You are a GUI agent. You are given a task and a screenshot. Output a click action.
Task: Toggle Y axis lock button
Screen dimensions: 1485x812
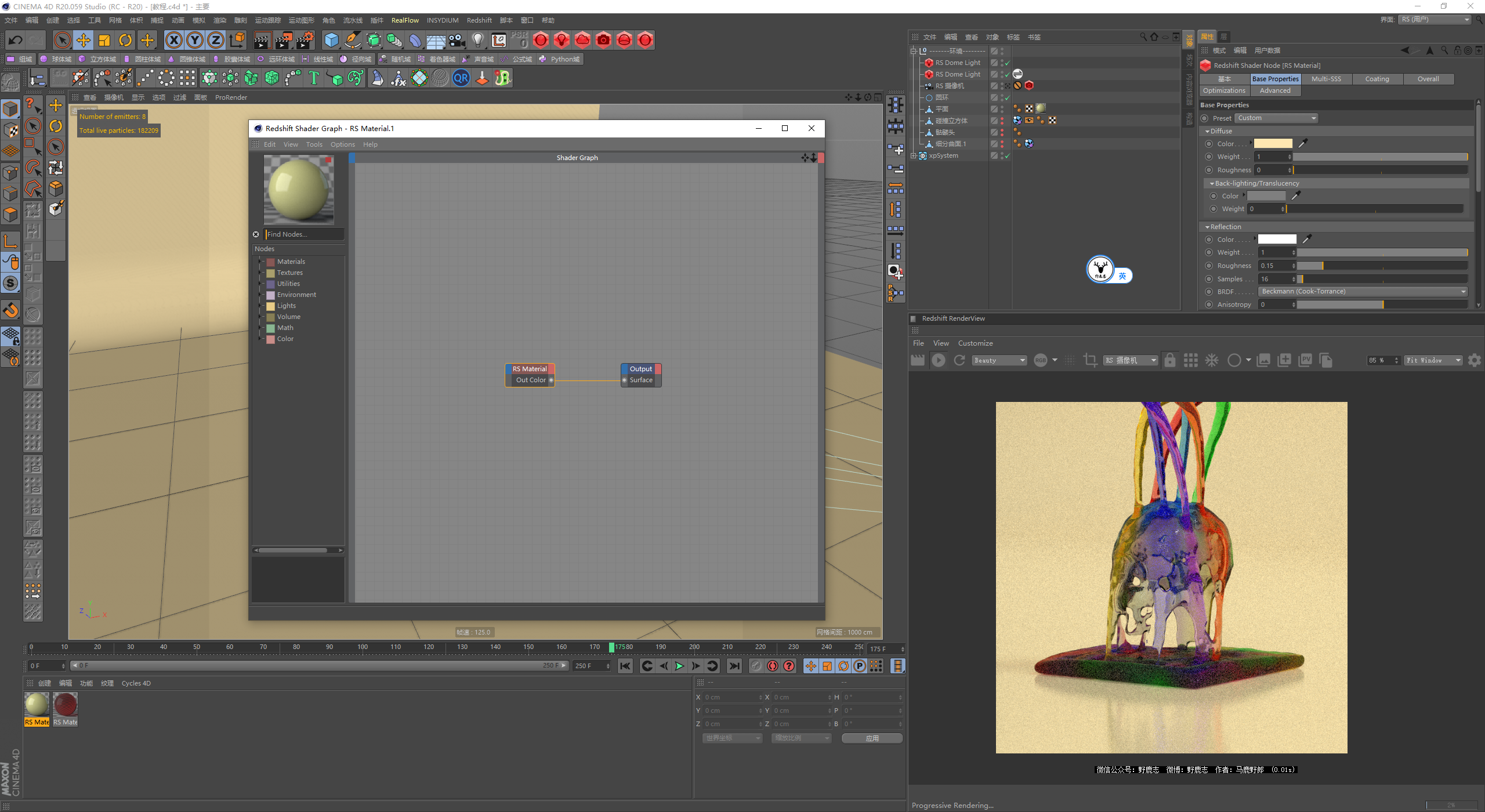tap(195, 40)
